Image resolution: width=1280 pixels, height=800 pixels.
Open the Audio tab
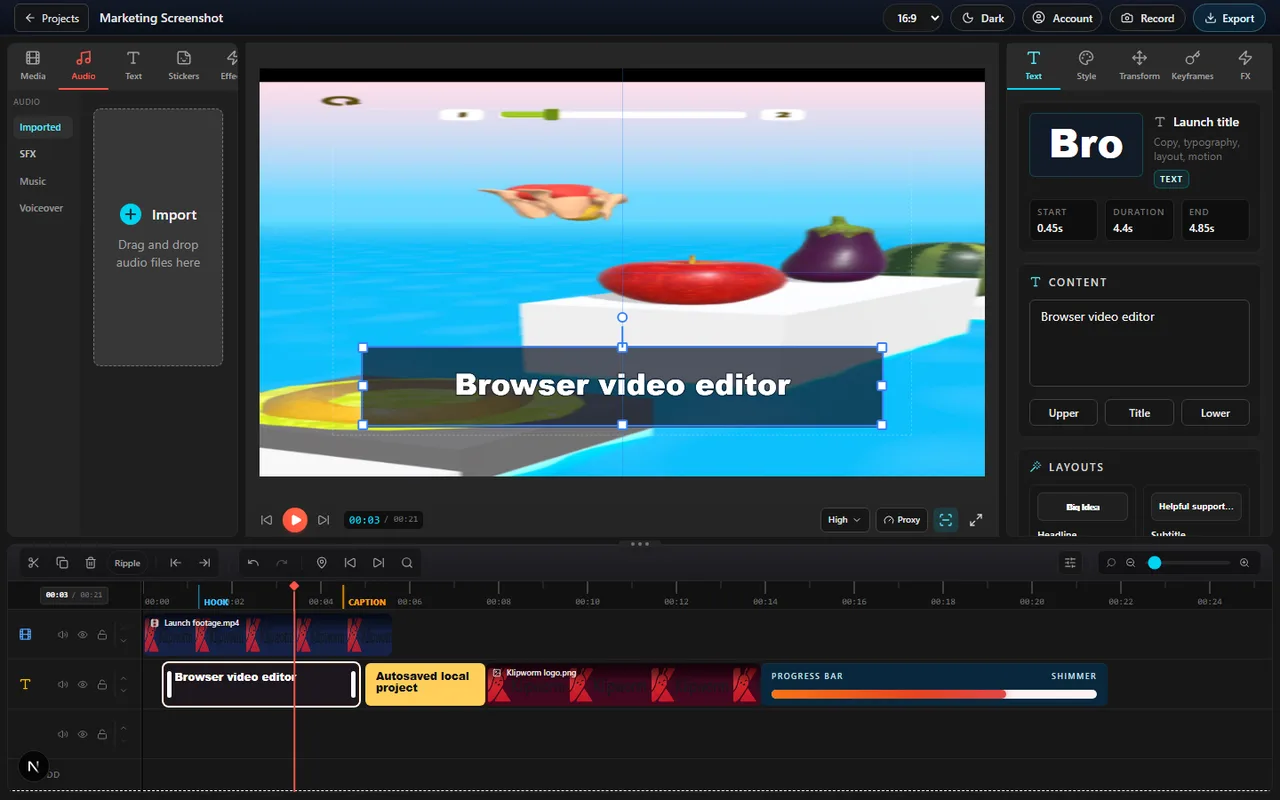pyautogui.click(x=84, y=65)
